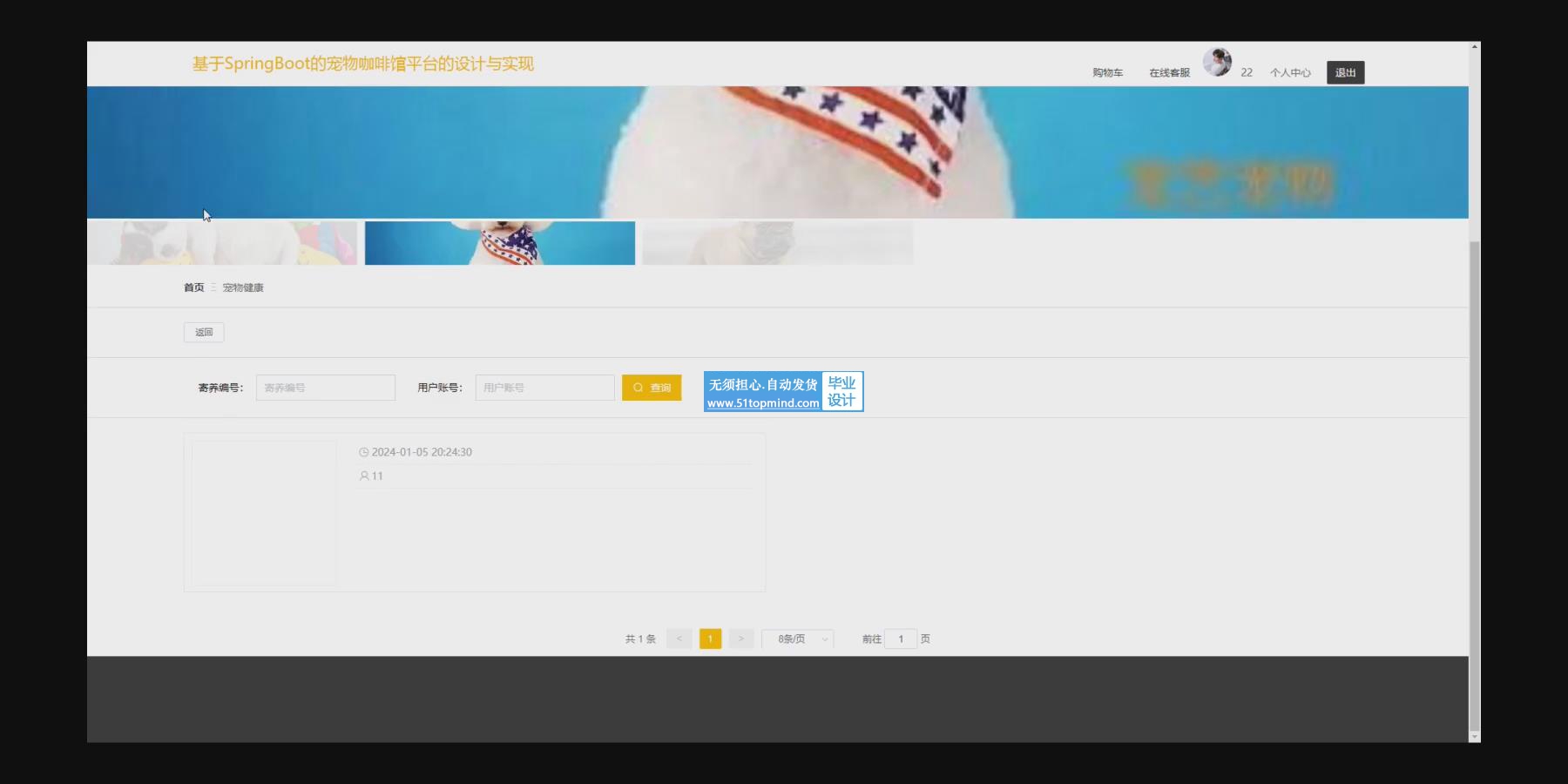Open 个人中心 personal center

[1290, 73]
